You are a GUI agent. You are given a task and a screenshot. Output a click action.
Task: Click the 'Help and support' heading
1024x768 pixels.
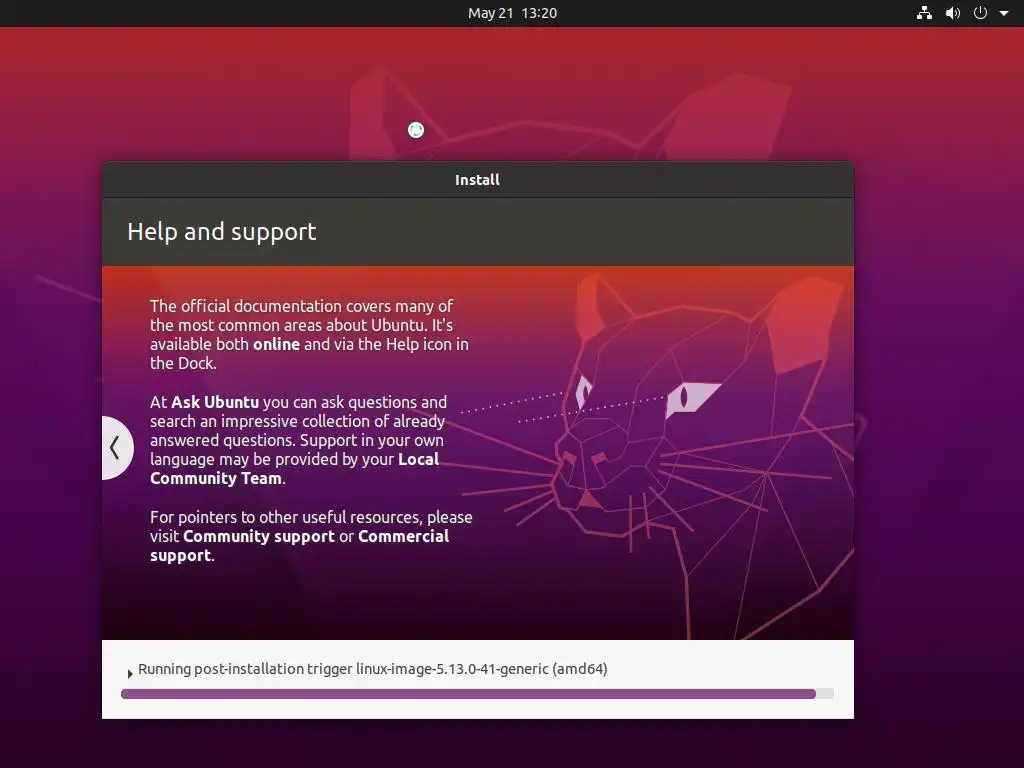point(221,232)
